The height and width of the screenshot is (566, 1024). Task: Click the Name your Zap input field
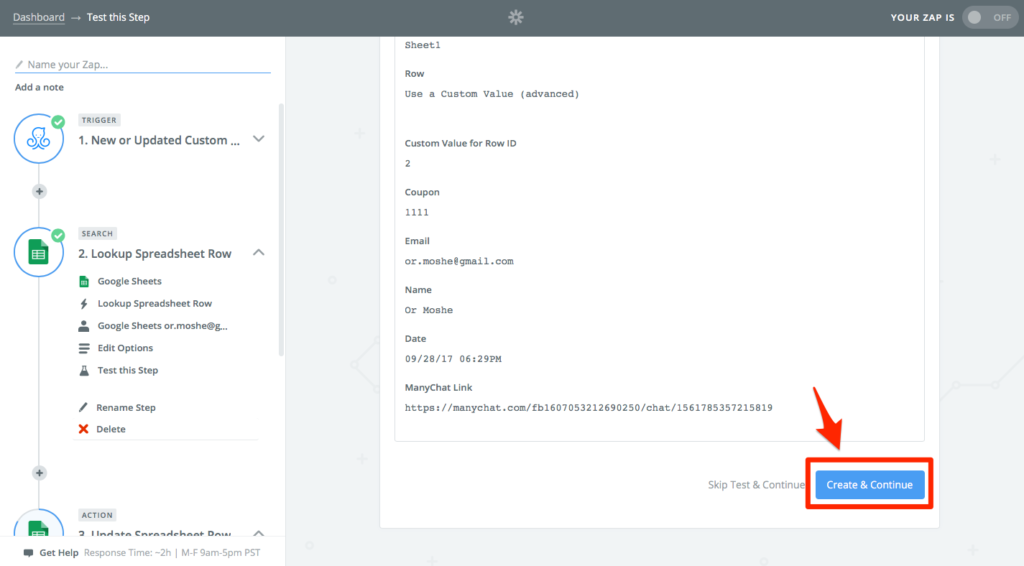pos(142,65)
